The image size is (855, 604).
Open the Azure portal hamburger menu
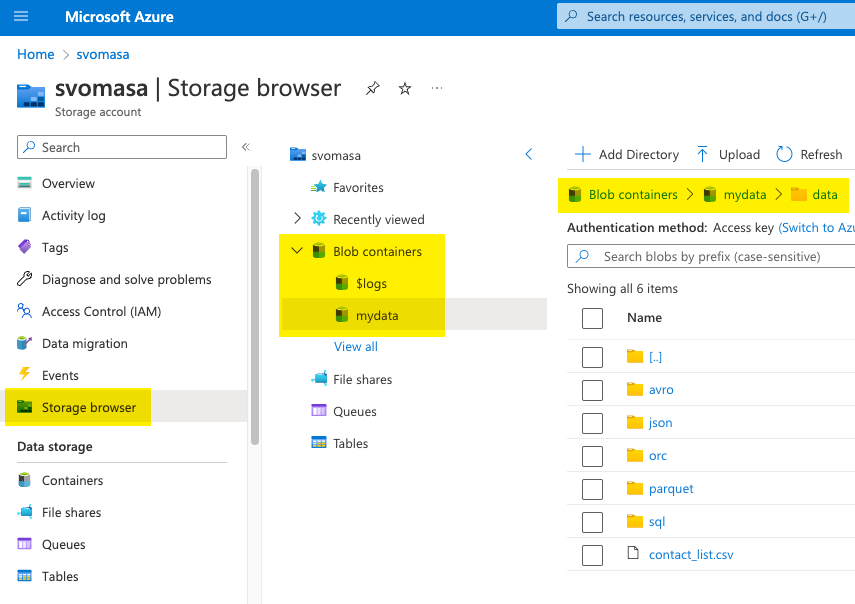[22, 17]
